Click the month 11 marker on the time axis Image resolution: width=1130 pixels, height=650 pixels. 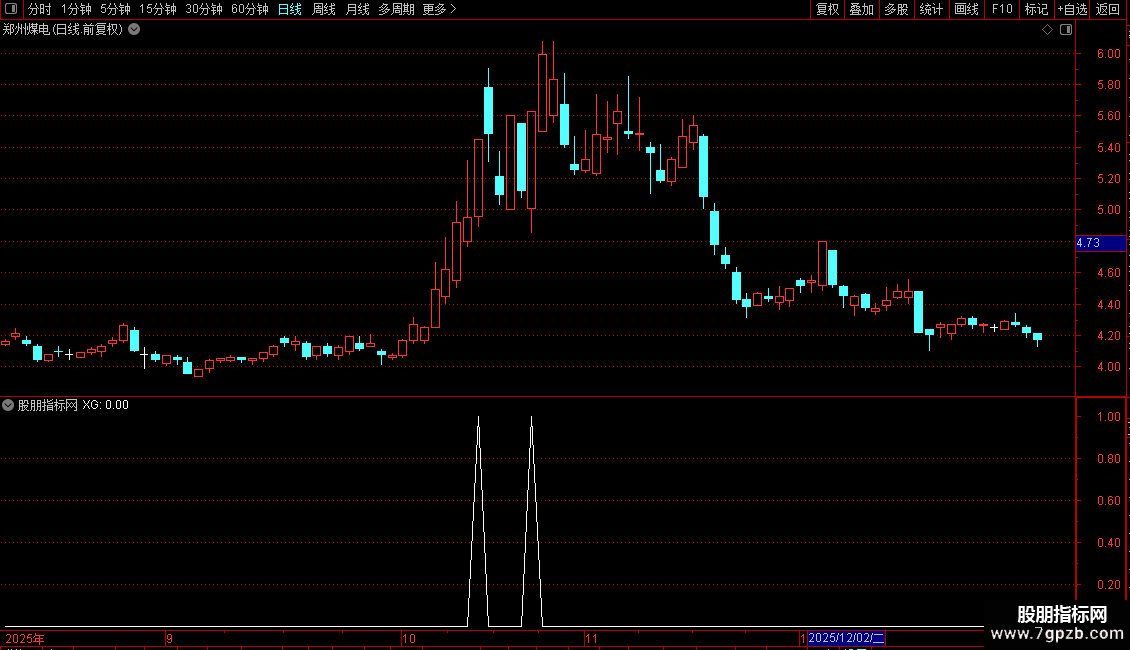pos(591,638)
